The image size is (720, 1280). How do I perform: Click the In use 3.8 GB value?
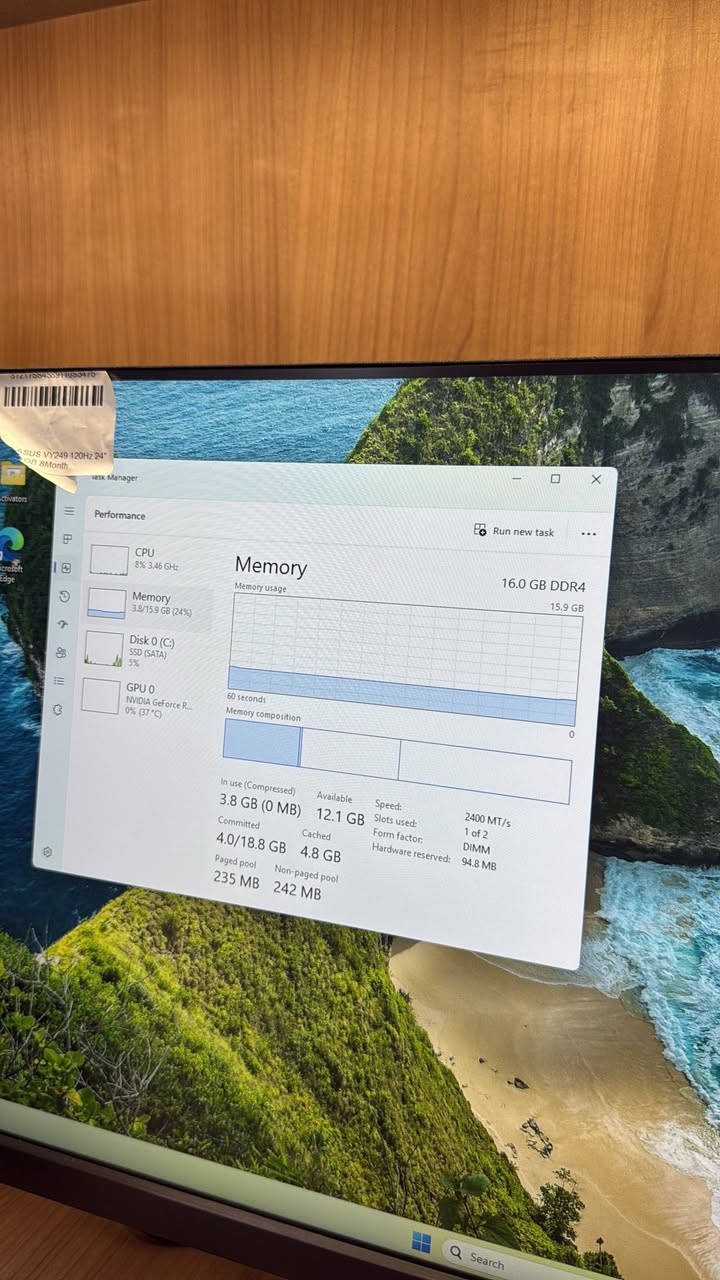click(260, 804)
